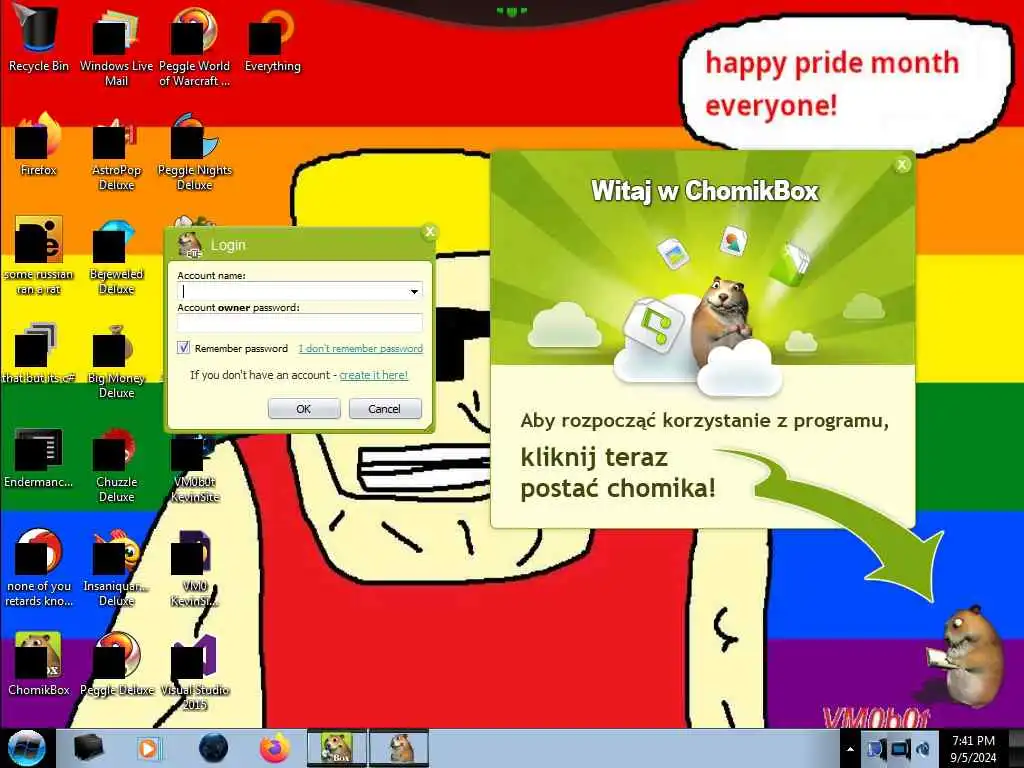The height and width of the screenshot is (768, 1024).
Task: Select the ChomikBox desktop shortcut
Action: (38, 664)
